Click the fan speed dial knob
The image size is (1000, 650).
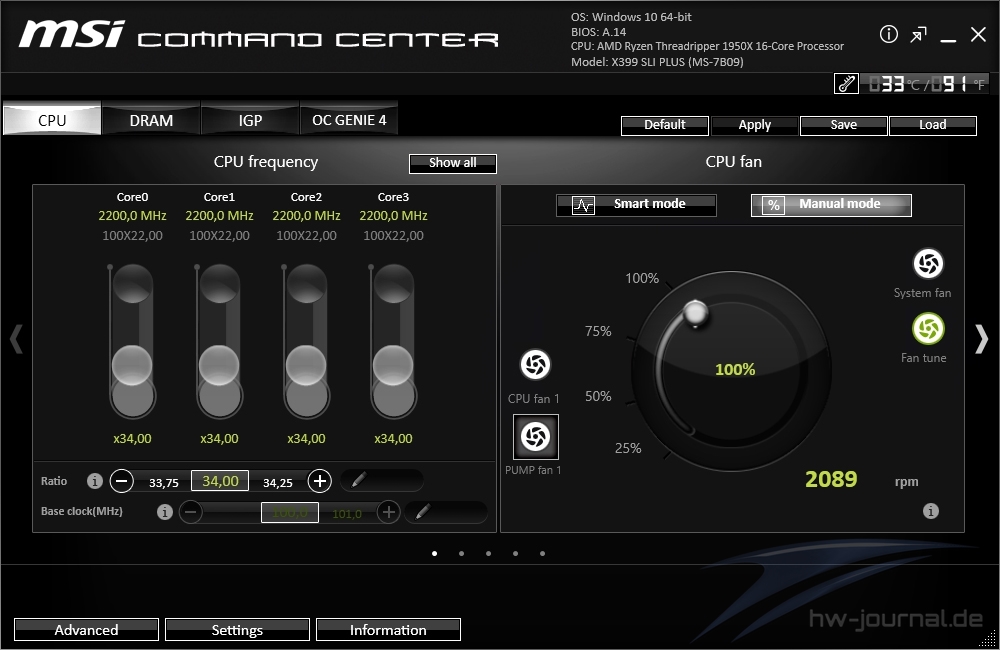pos(695,313)
